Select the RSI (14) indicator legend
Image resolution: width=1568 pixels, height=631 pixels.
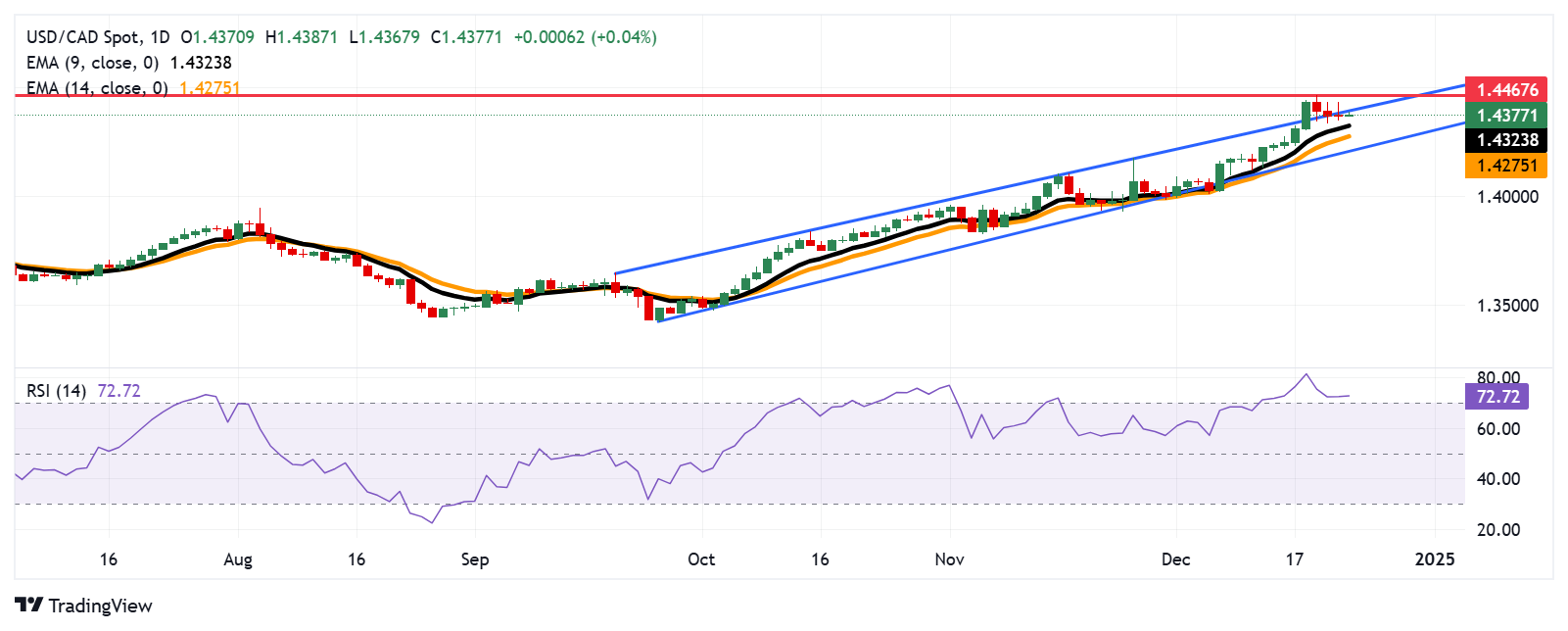[56, 391]
